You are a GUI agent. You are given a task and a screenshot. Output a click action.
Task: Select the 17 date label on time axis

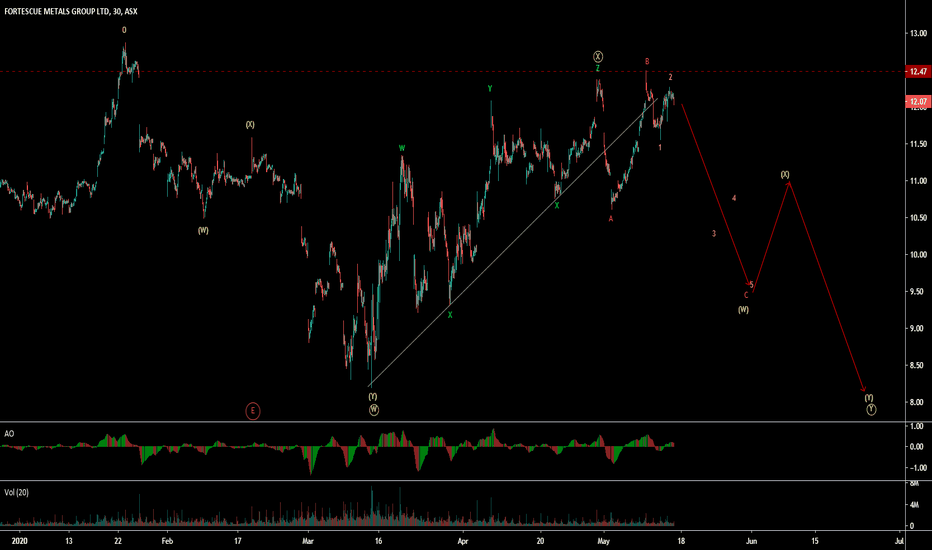(238, 541)
